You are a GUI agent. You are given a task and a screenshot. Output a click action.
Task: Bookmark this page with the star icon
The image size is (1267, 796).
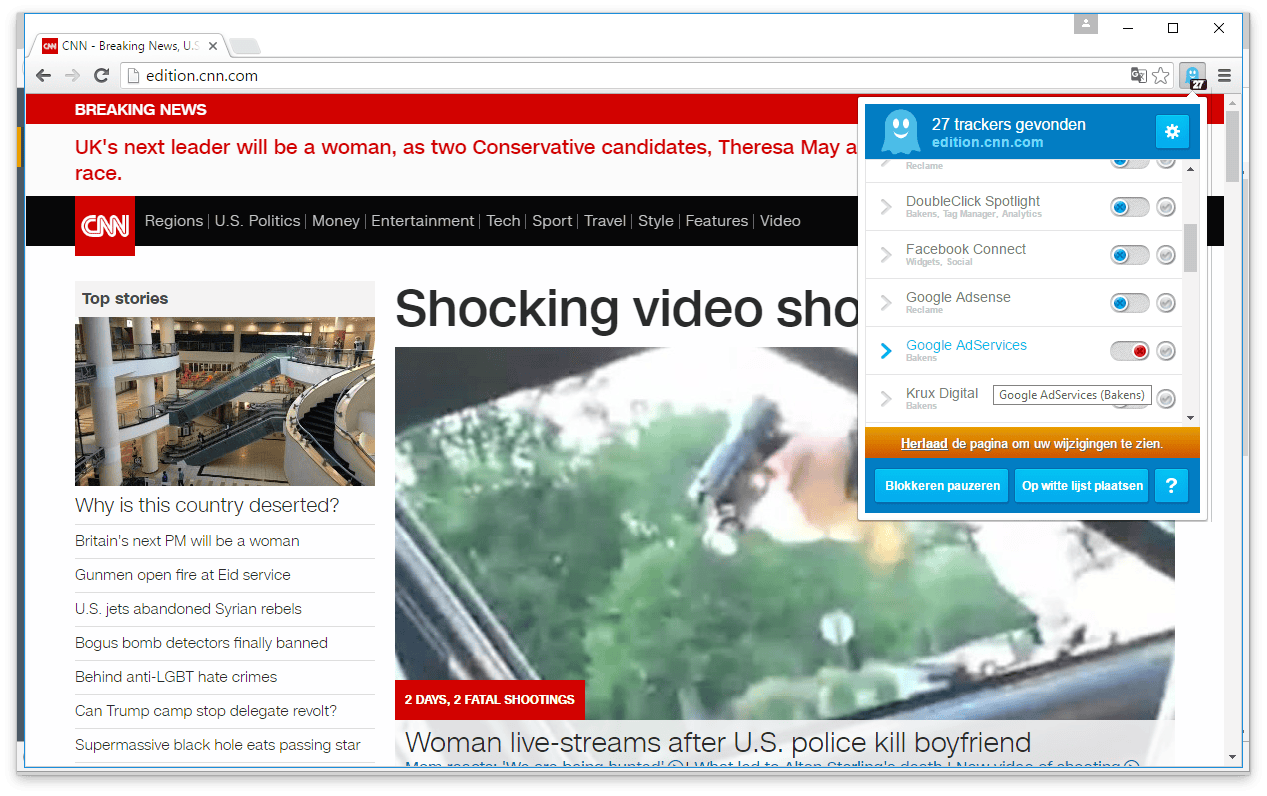click(1160, 76)
